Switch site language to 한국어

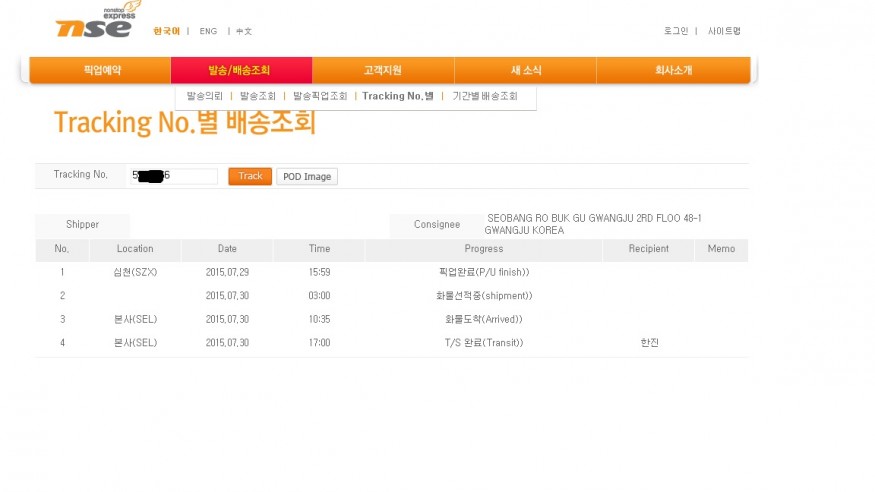(166, 31)
